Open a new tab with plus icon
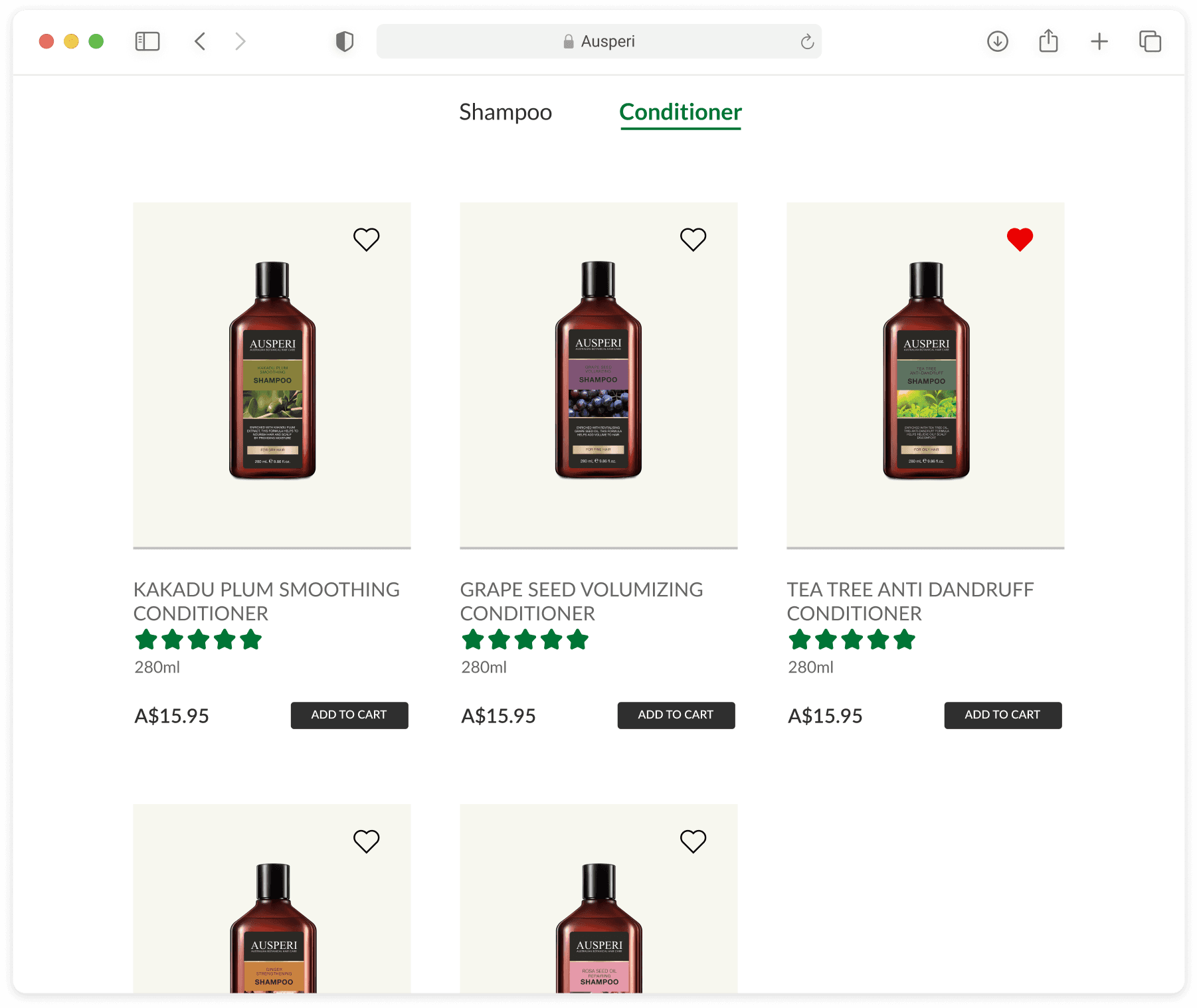This screenshot has height=1008, width=1197. 1099,42
